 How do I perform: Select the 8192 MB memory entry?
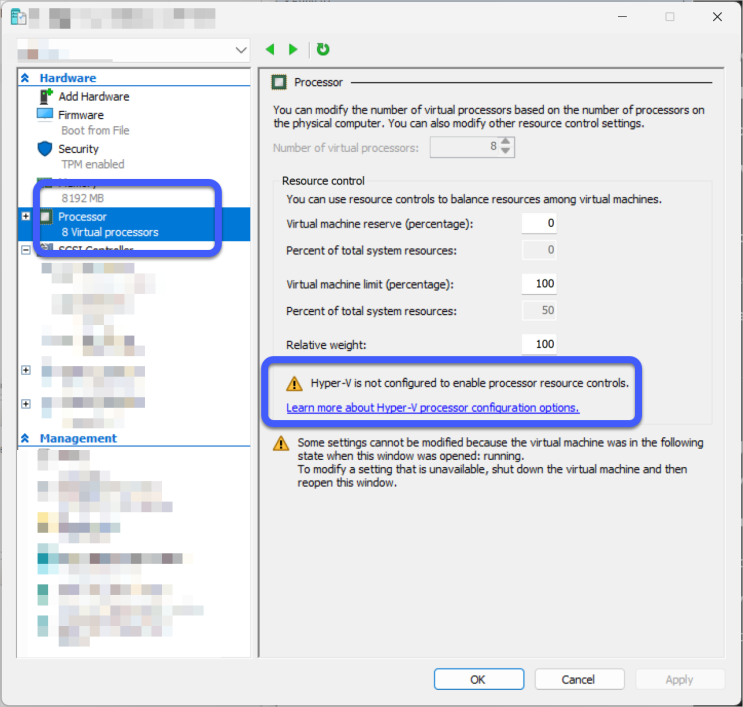[x=82, y=198]
